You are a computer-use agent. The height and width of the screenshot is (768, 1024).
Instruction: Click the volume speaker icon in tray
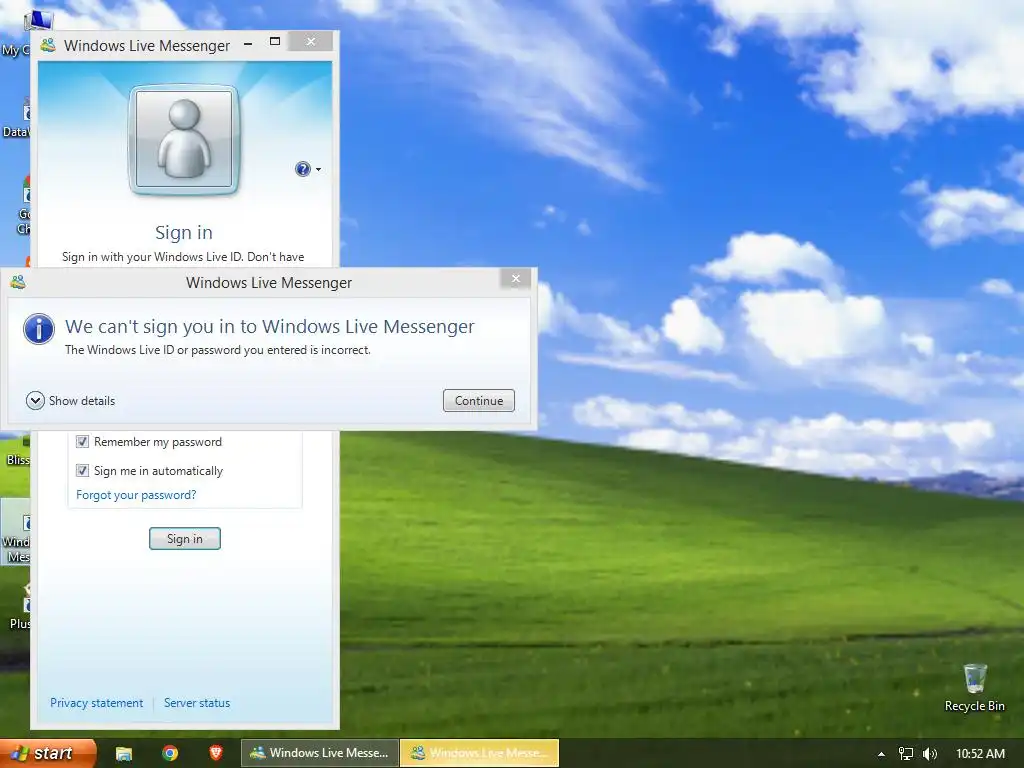tap(930, 754)
